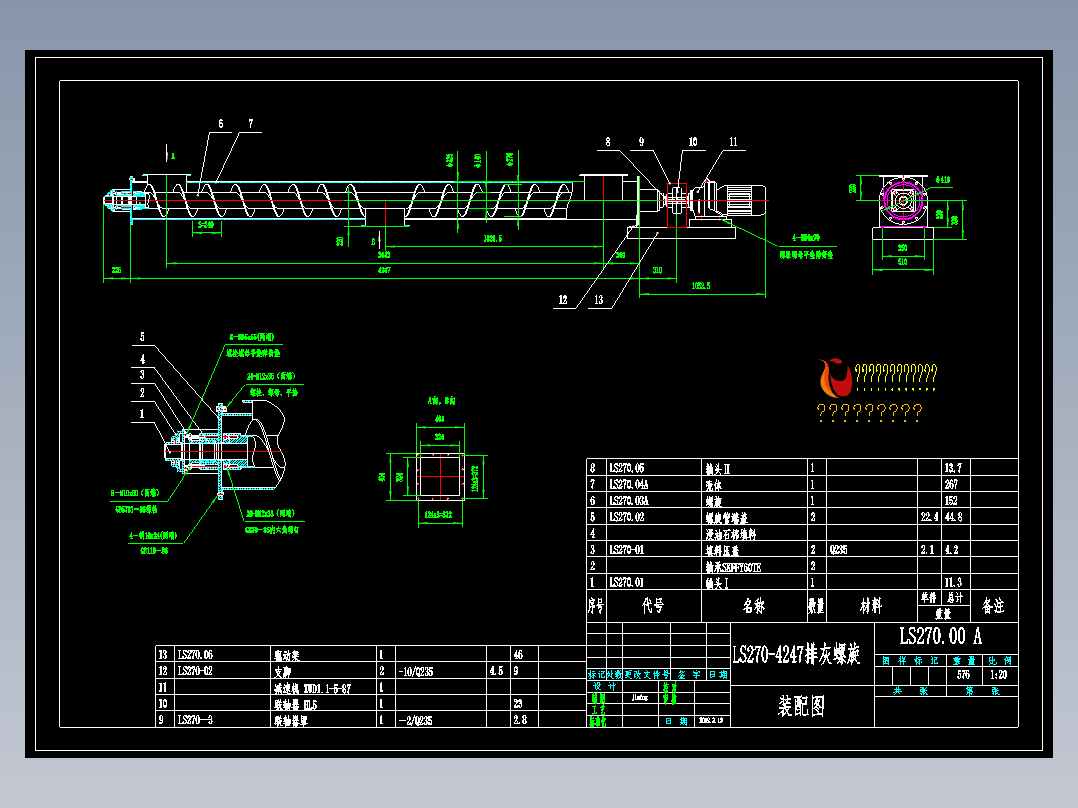1078x808 pixels.
Task: Click total weight 152 in row 6
Action: (x=952, y=501)
